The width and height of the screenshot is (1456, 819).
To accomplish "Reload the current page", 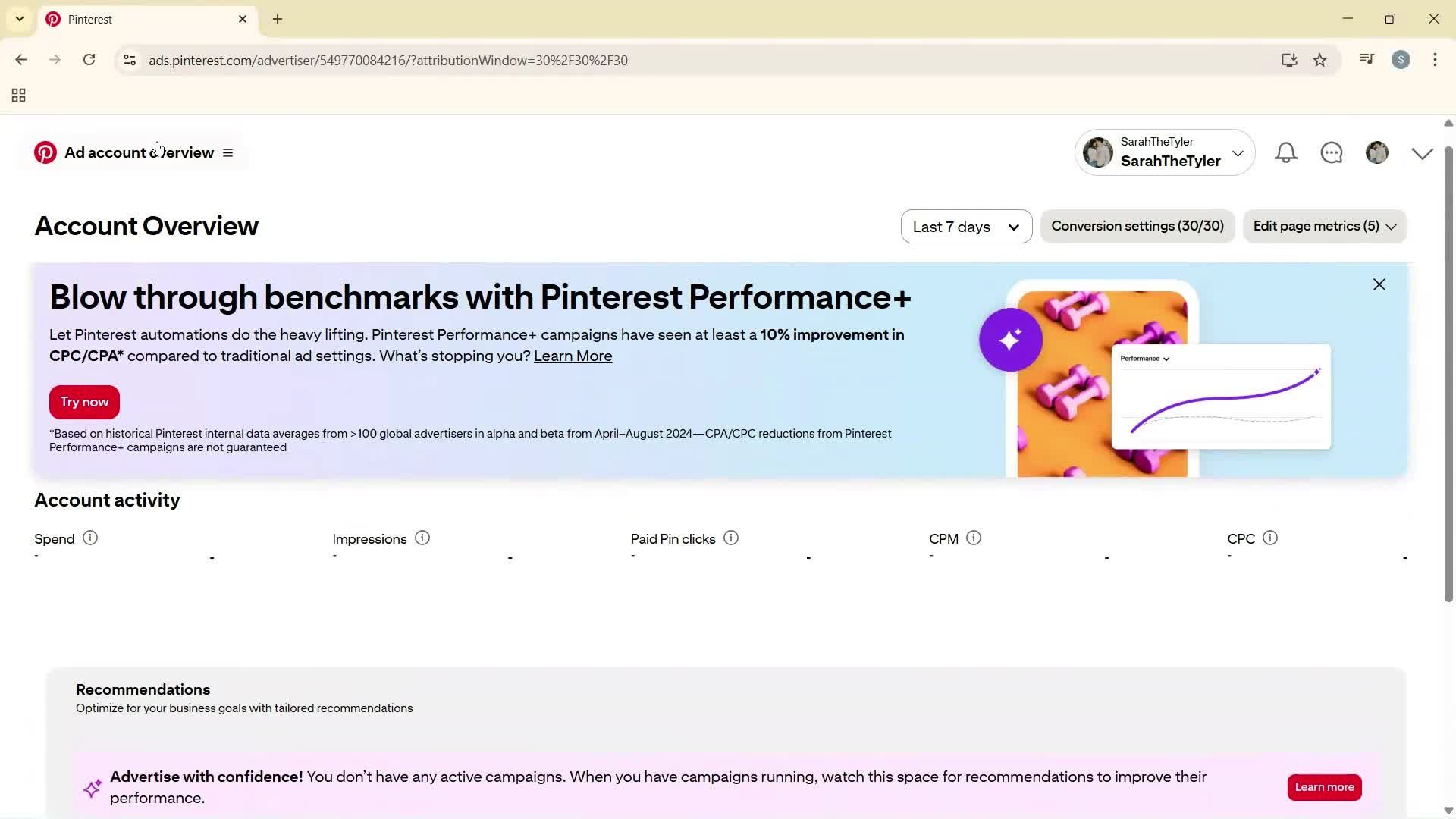I will coord(89,60).
